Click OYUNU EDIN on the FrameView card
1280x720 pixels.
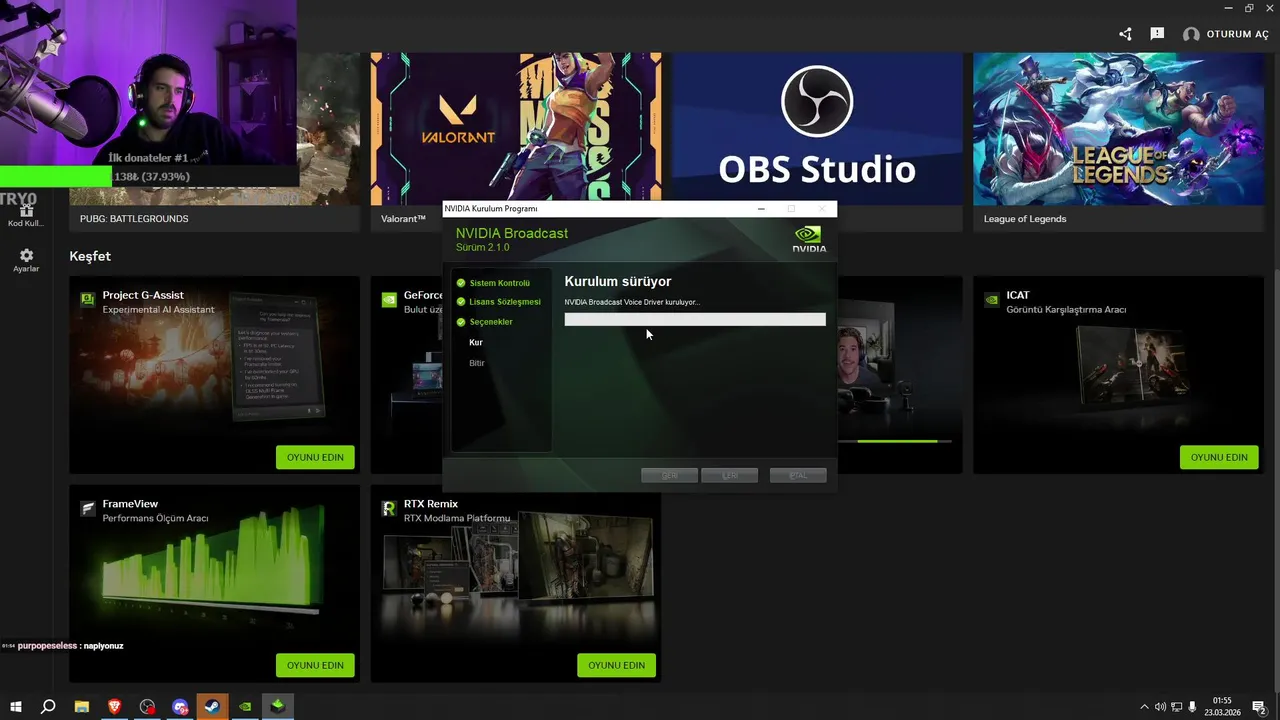tap(315, 665)
